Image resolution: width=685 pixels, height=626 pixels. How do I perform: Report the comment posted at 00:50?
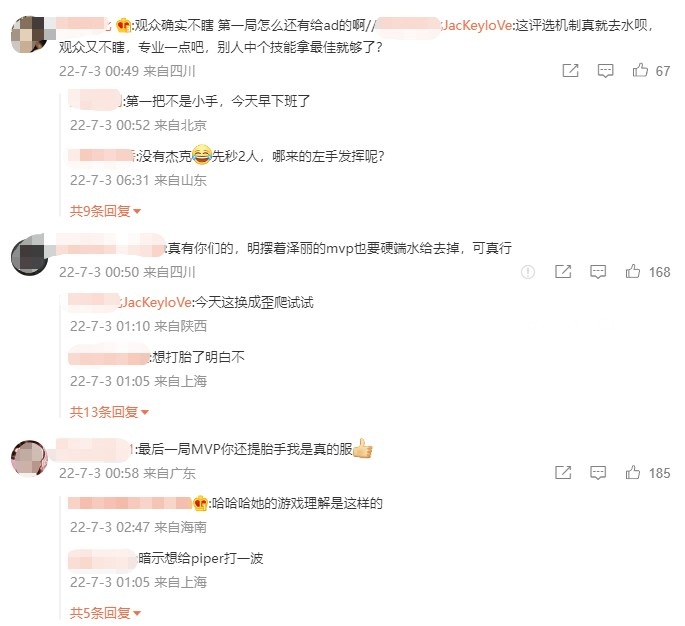click(528, 272)
